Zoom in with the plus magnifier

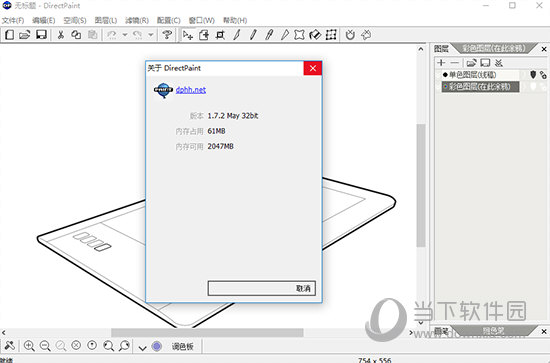(29, 346)
